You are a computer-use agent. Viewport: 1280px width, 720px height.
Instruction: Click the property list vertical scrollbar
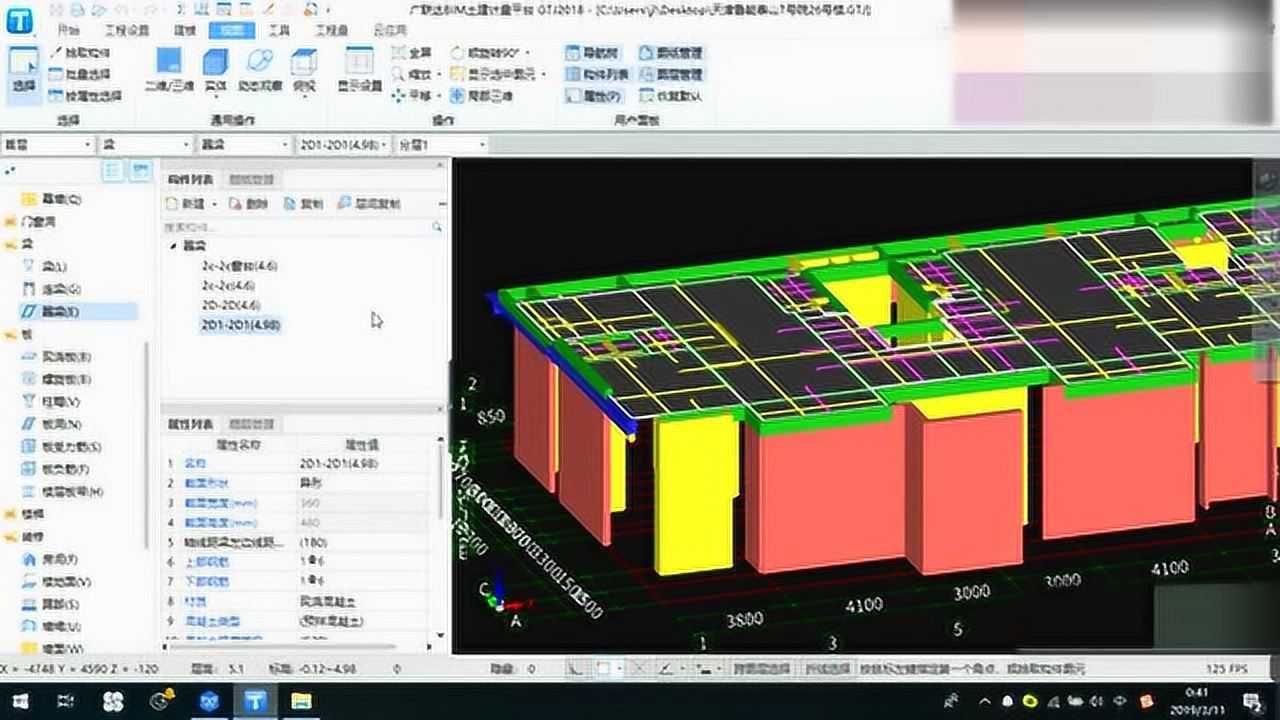coord(442,480)
